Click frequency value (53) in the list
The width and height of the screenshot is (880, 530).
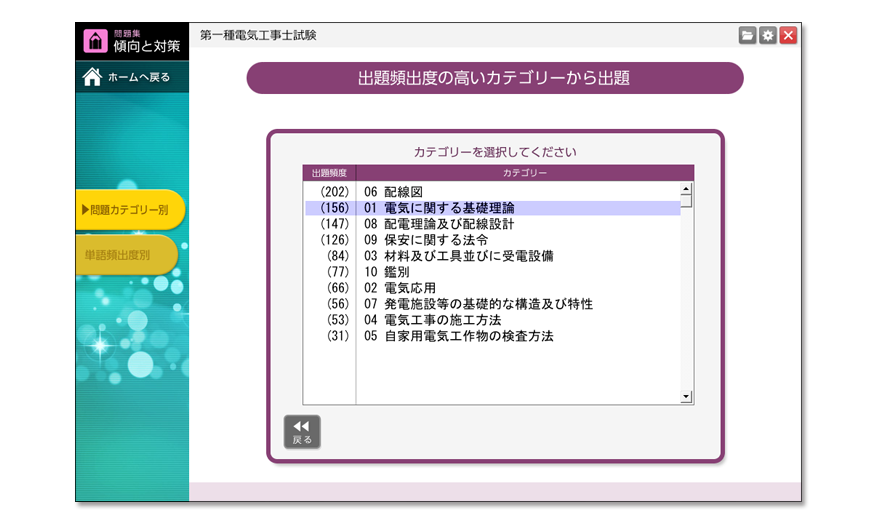tap(338, 320)
